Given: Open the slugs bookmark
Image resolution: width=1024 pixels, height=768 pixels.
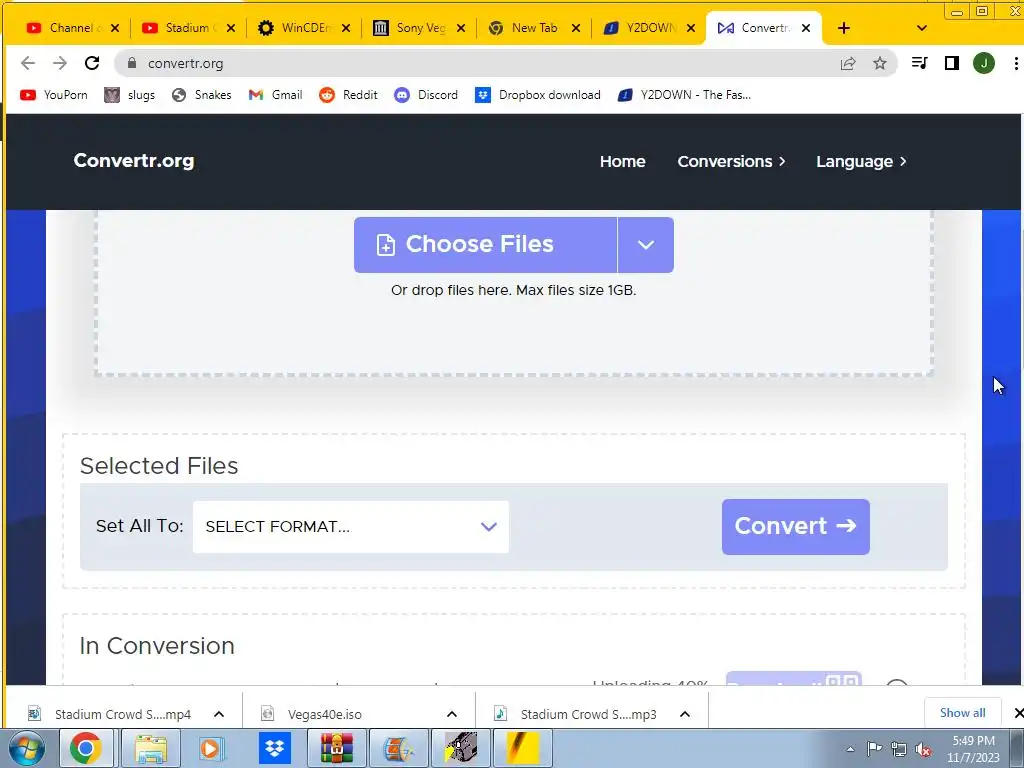Looking at the screenshot, I should point(130,95).
